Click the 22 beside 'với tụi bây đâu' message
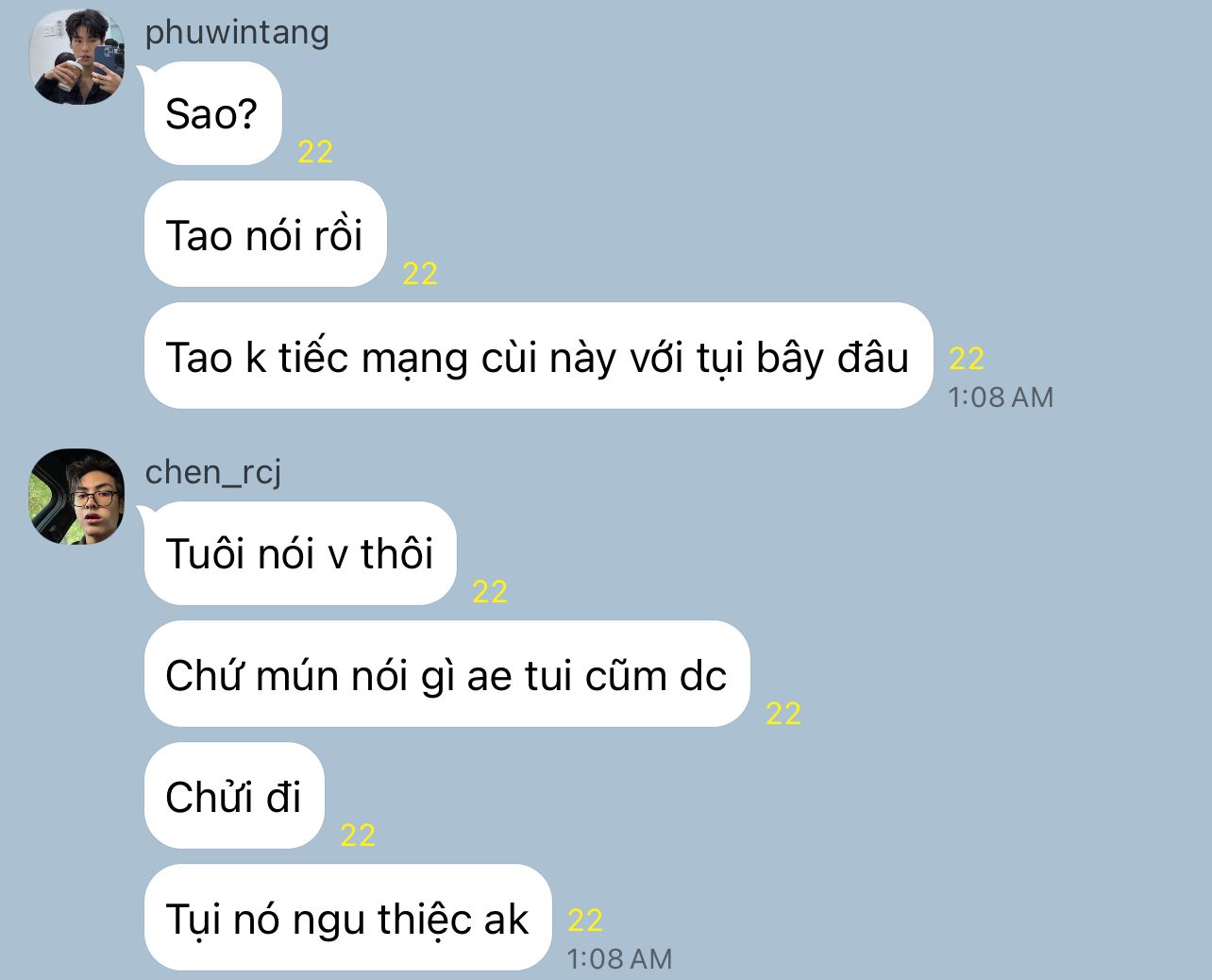 [x=967, y=359]
